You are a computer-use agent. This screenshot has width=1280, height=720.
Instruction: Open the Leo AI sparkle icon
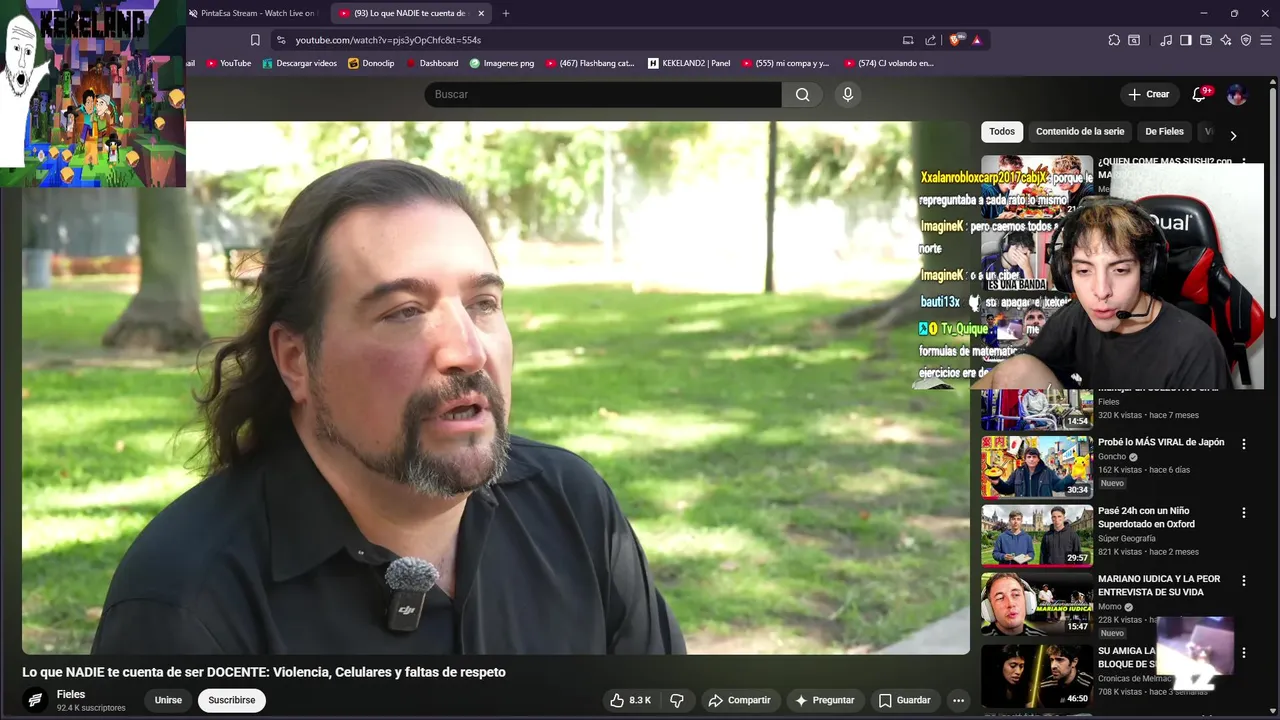coord(1226,40)
